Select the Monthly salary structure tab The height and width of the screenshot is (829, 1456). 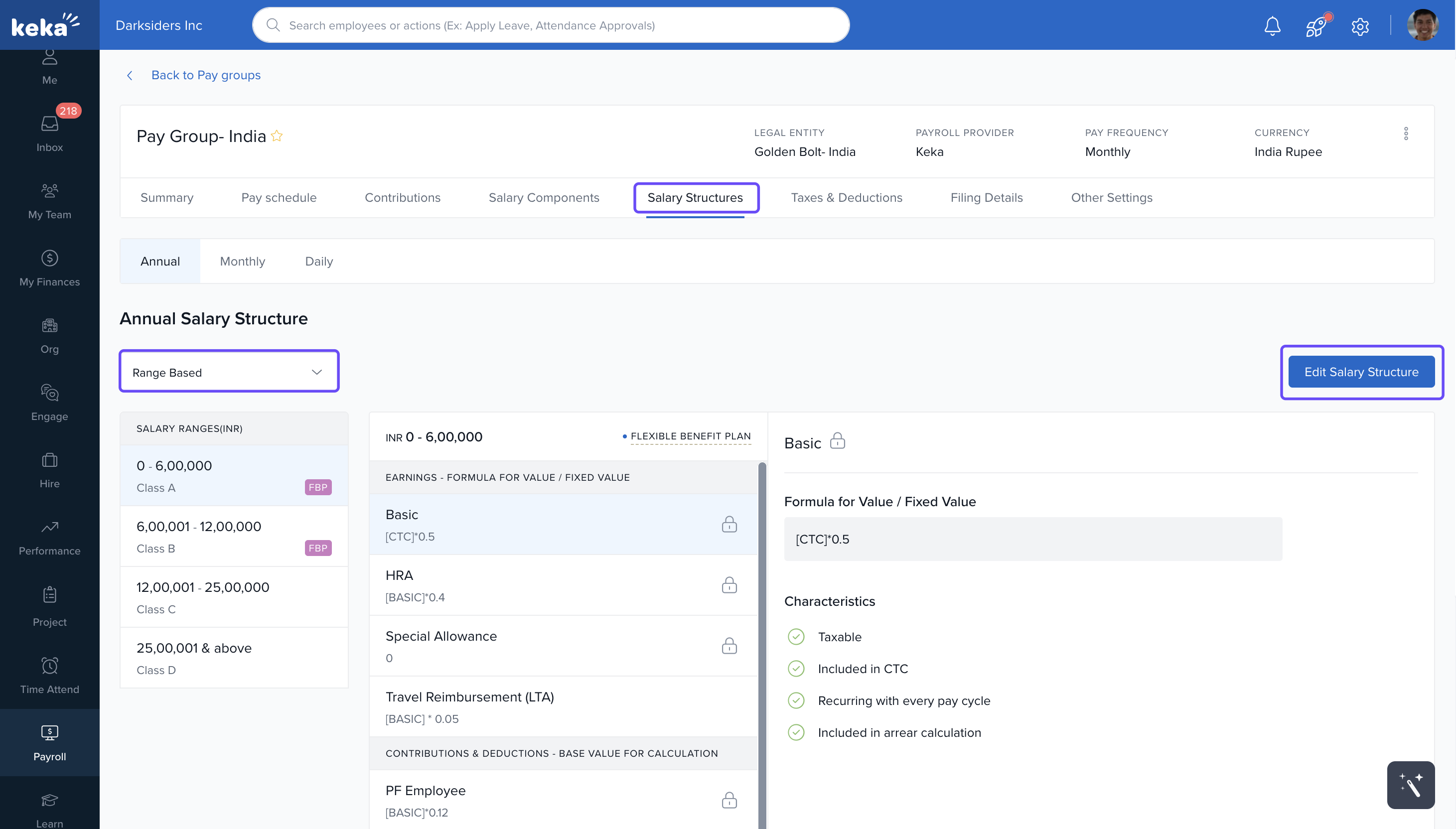pyautogui.click(x=242, y=262)
